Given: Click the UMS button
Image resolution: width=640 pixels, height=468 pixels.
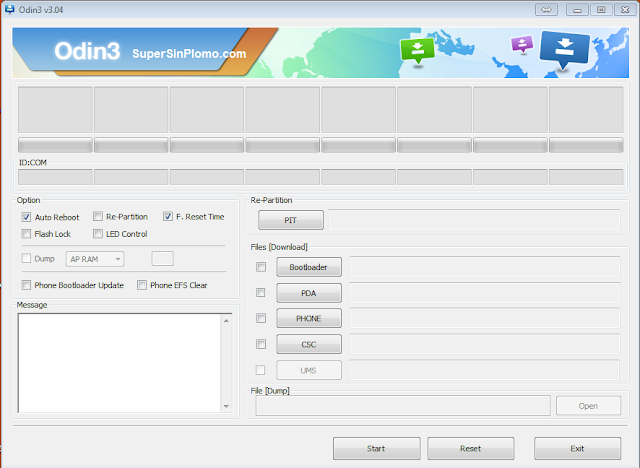Looking at the screenshot, I should (x=309, y=370).
